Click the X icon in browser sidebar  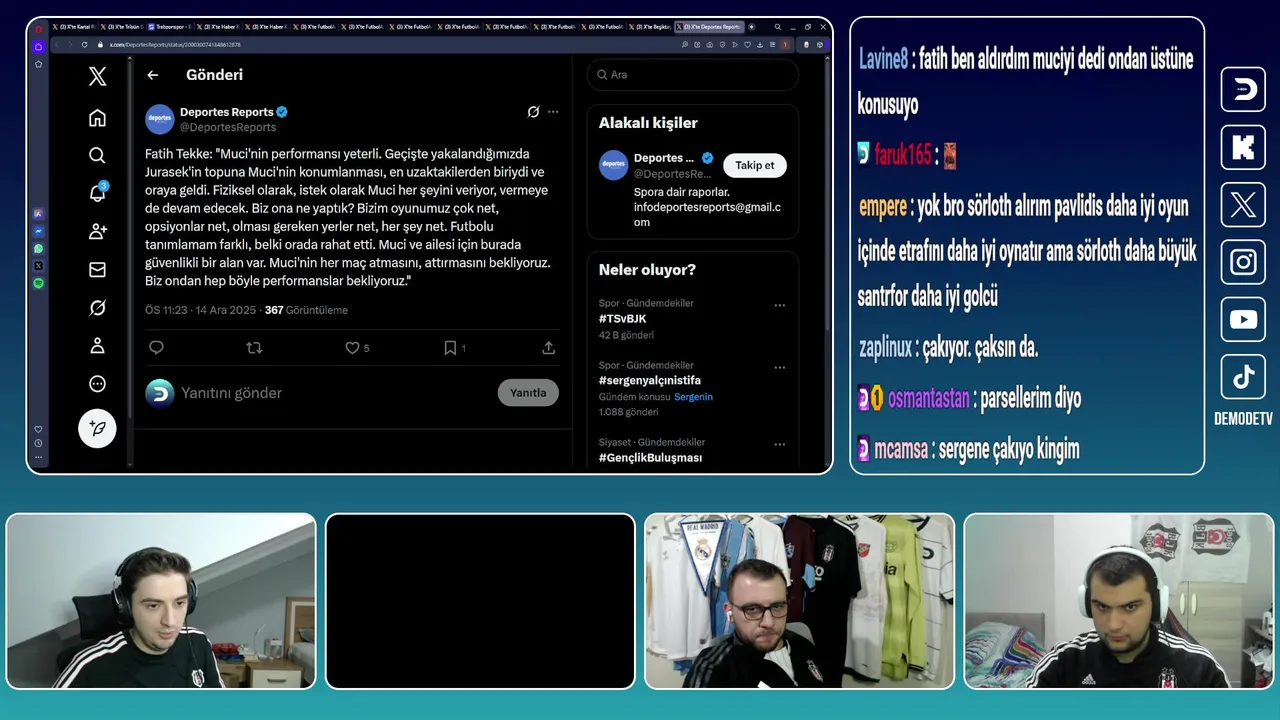point(38,266)
